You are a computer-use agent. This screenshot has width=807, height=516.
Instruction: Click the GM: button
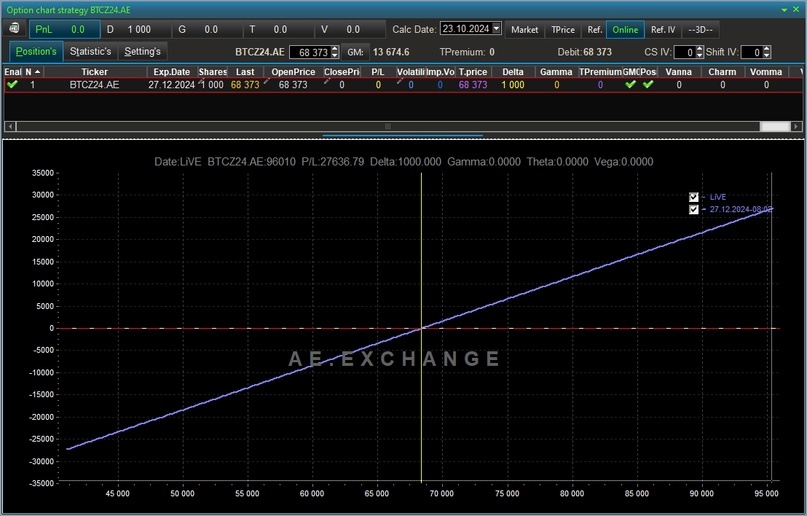click(355, 52)
